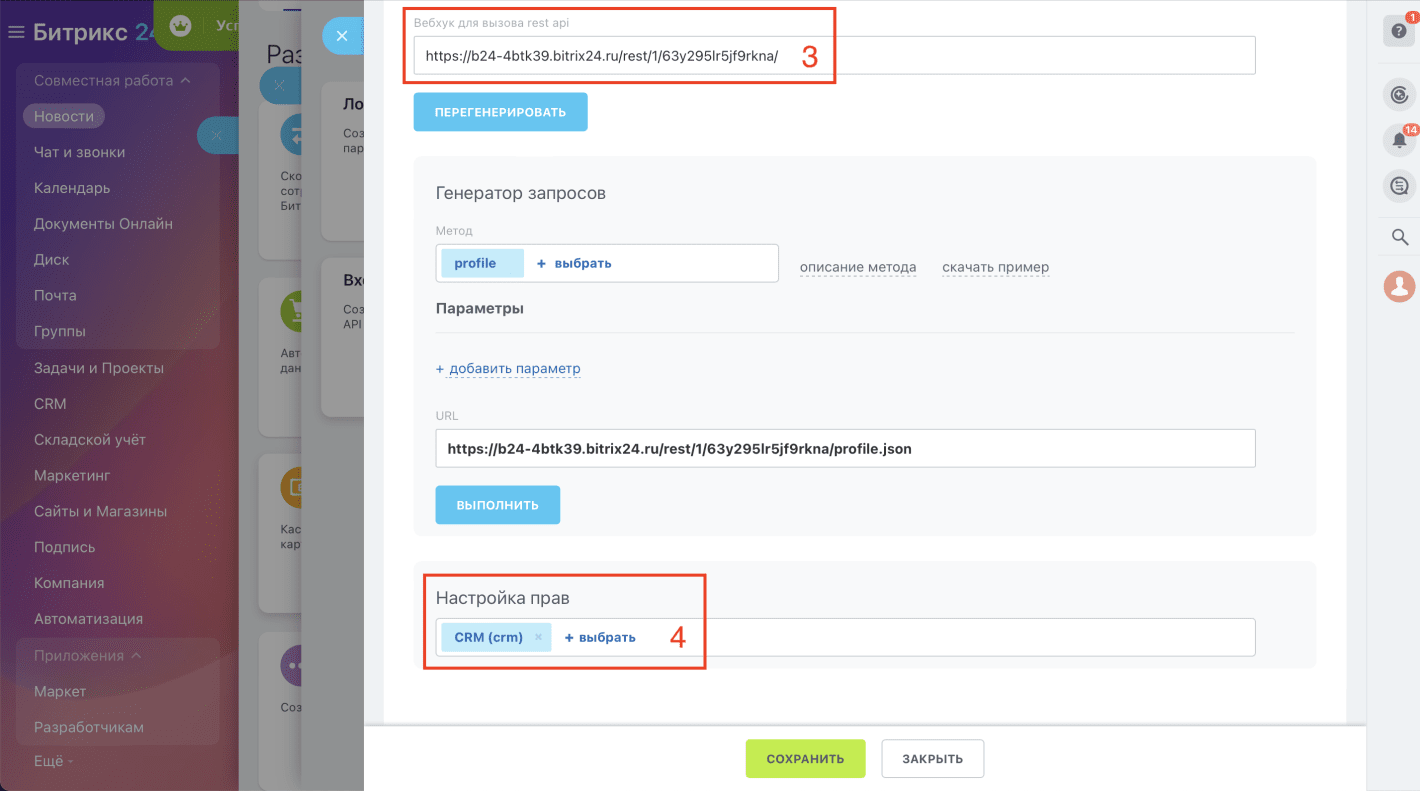Close the slider panel with X button
This screenshot has width=1420, height=791.
coord(341,36)
